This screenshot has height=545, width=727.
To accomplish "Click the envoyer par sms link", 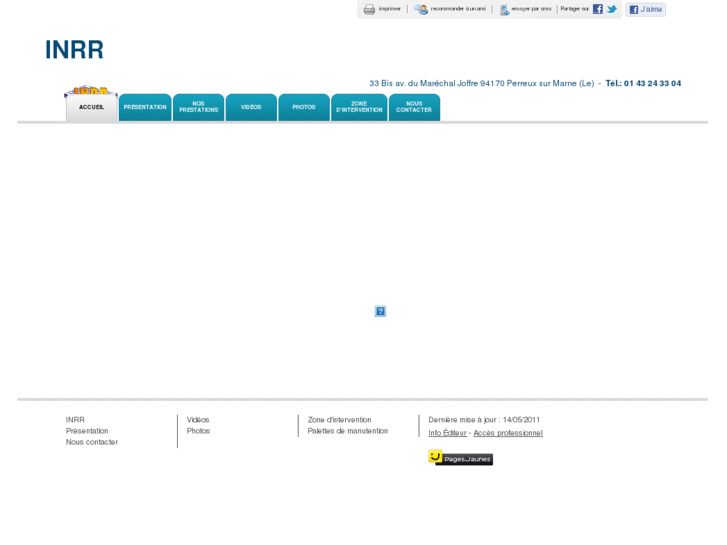I will pyautogui.click(x=531, y=9).
